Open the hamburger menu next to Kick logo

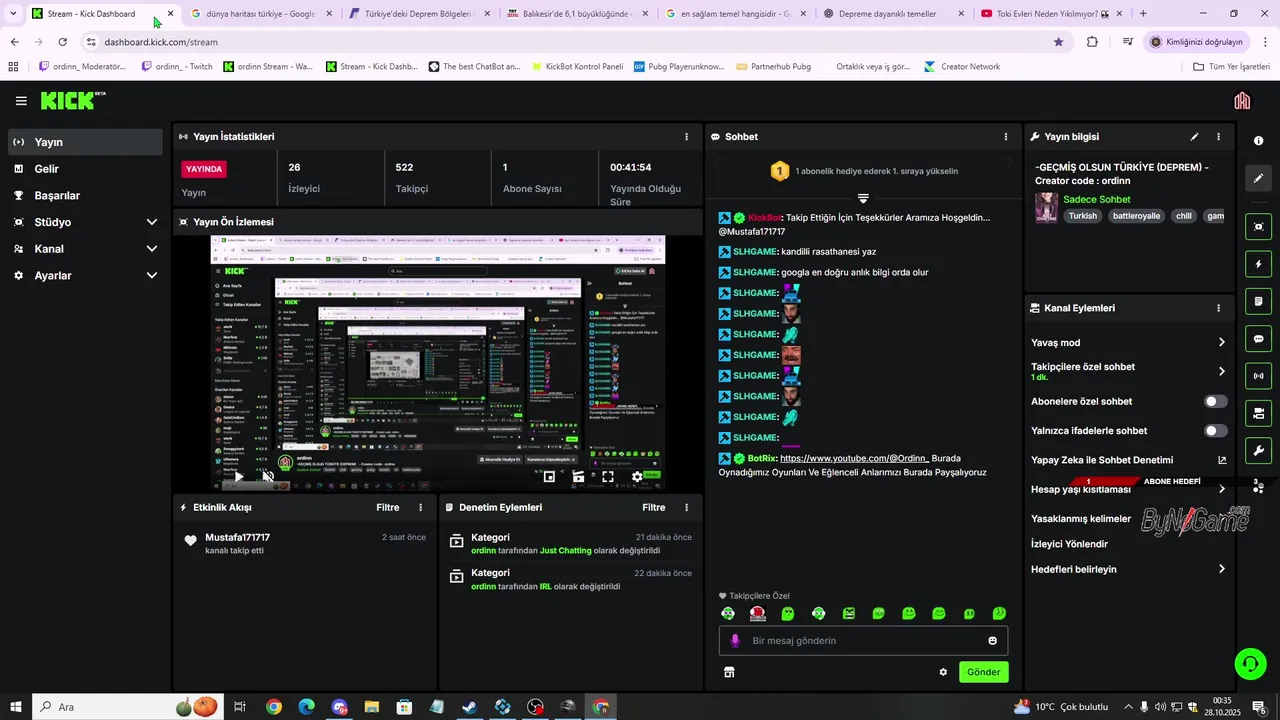coord(21,101)
